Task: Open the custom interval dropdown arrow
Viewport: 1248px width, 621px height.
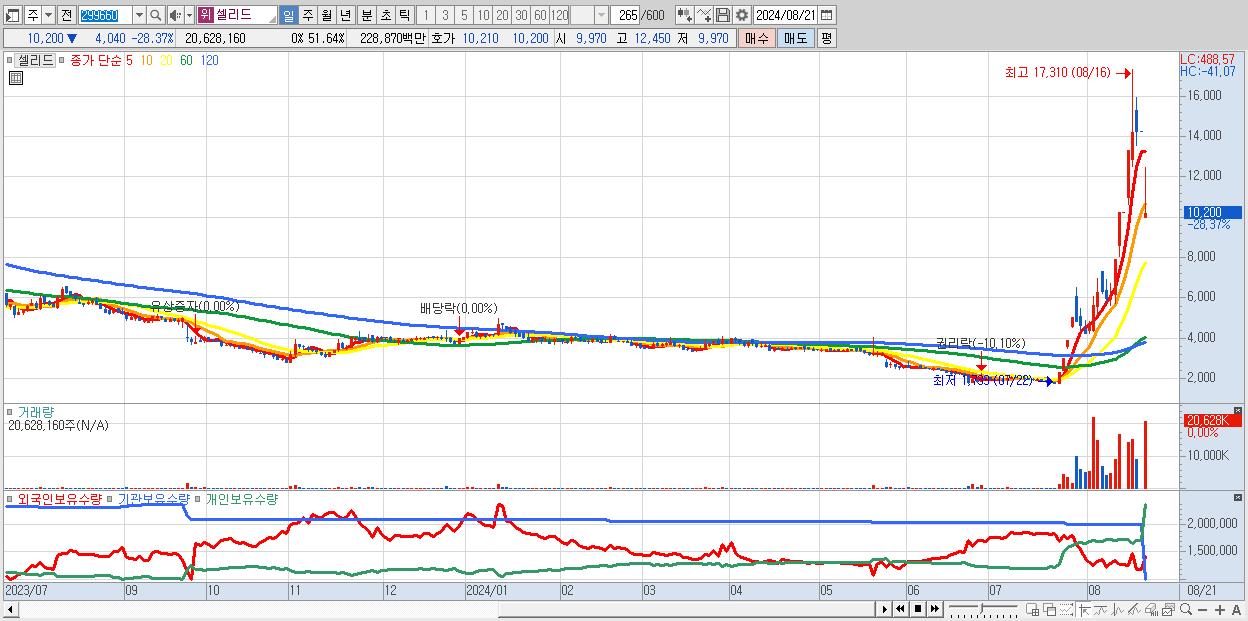Action: 601,15
